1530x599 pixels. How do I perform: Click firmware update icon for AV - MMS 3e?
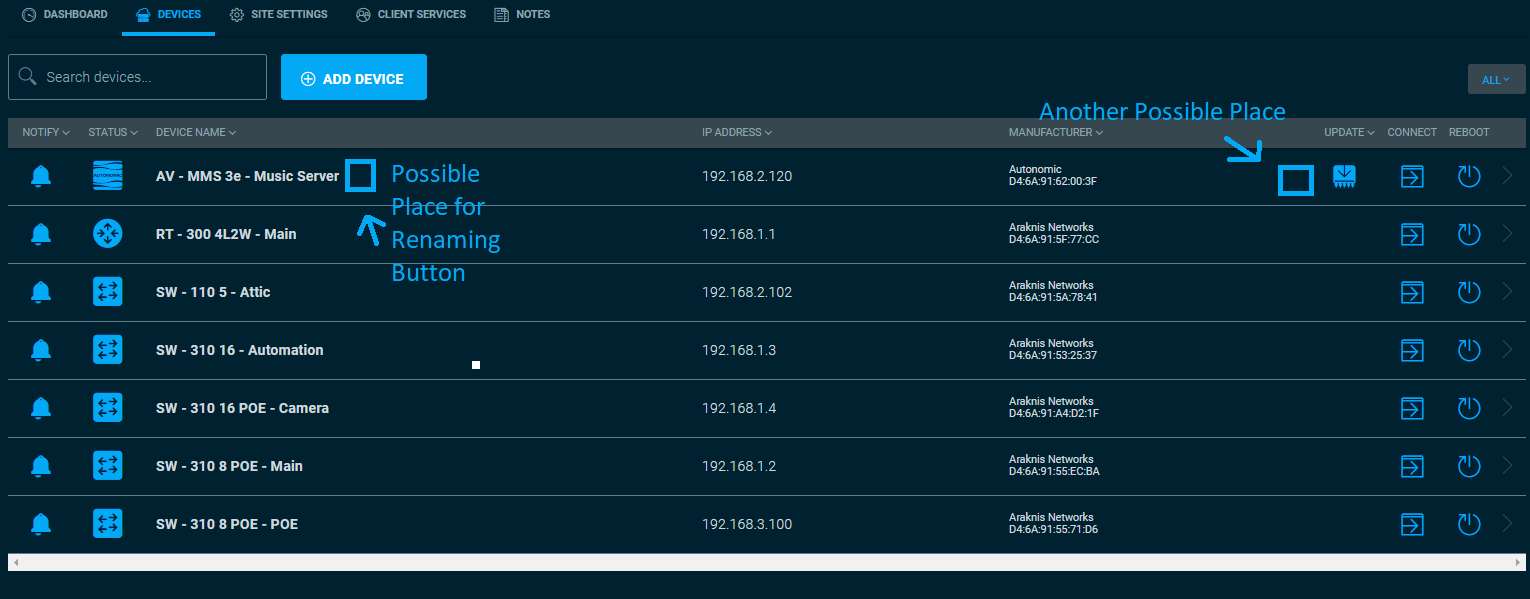1344,177
